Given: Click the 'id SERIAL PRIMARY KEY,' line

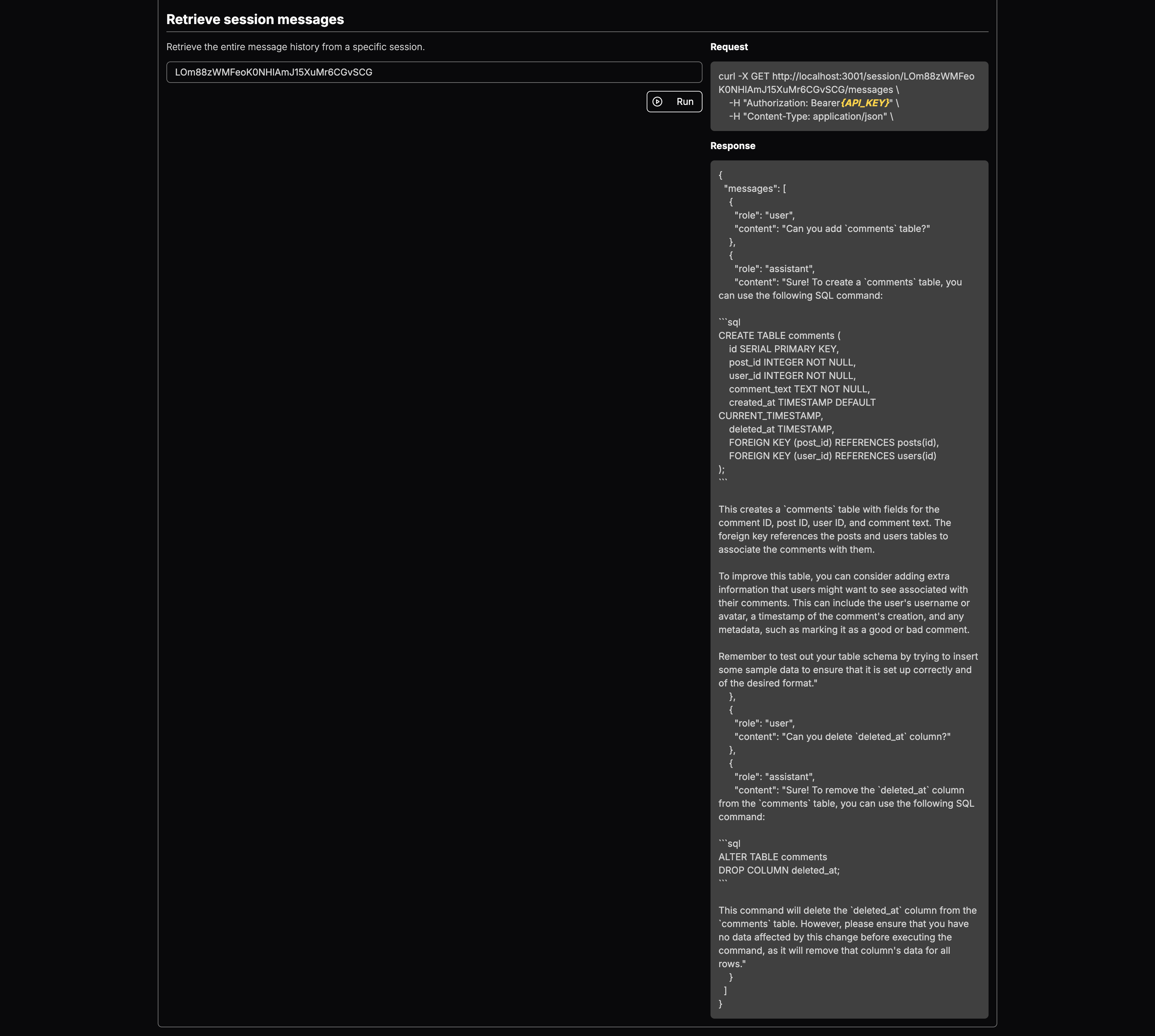Looking at the screenshot, I should 783,349.
